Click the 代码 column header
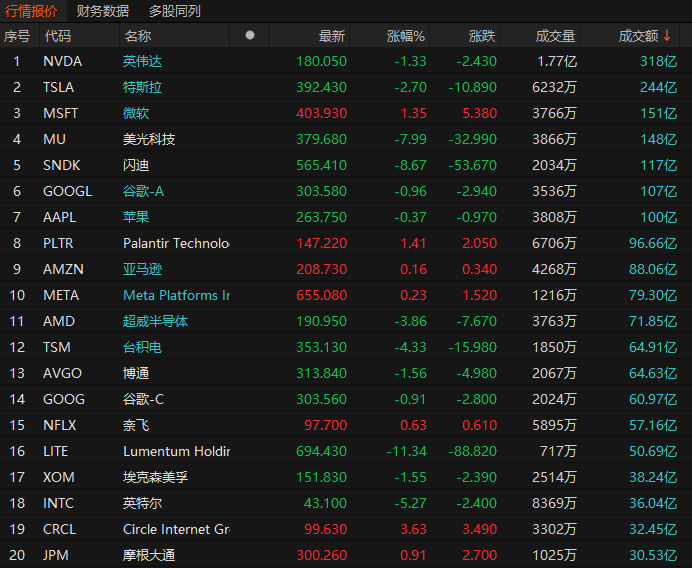The image size is (692, 568). point(57,36)
